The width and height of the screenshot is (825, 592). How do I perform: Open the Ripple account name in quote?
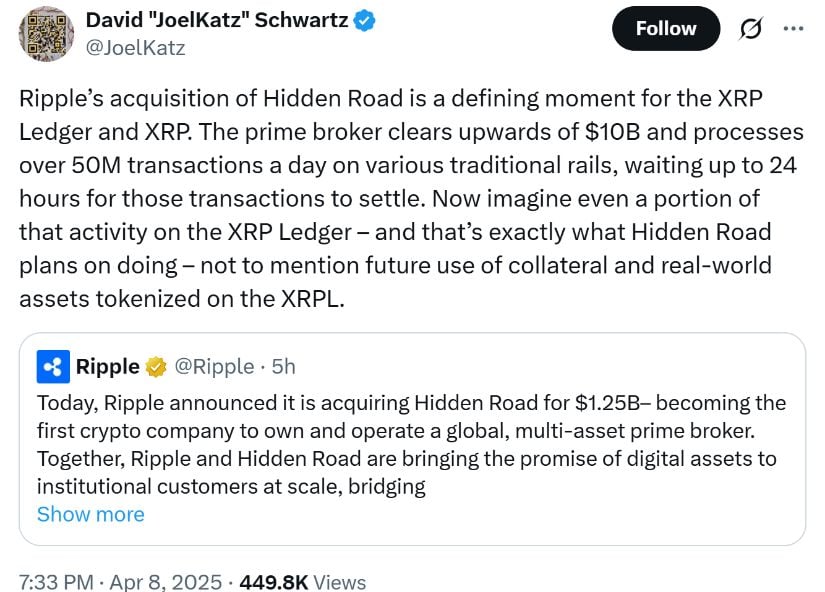(108, 367)
